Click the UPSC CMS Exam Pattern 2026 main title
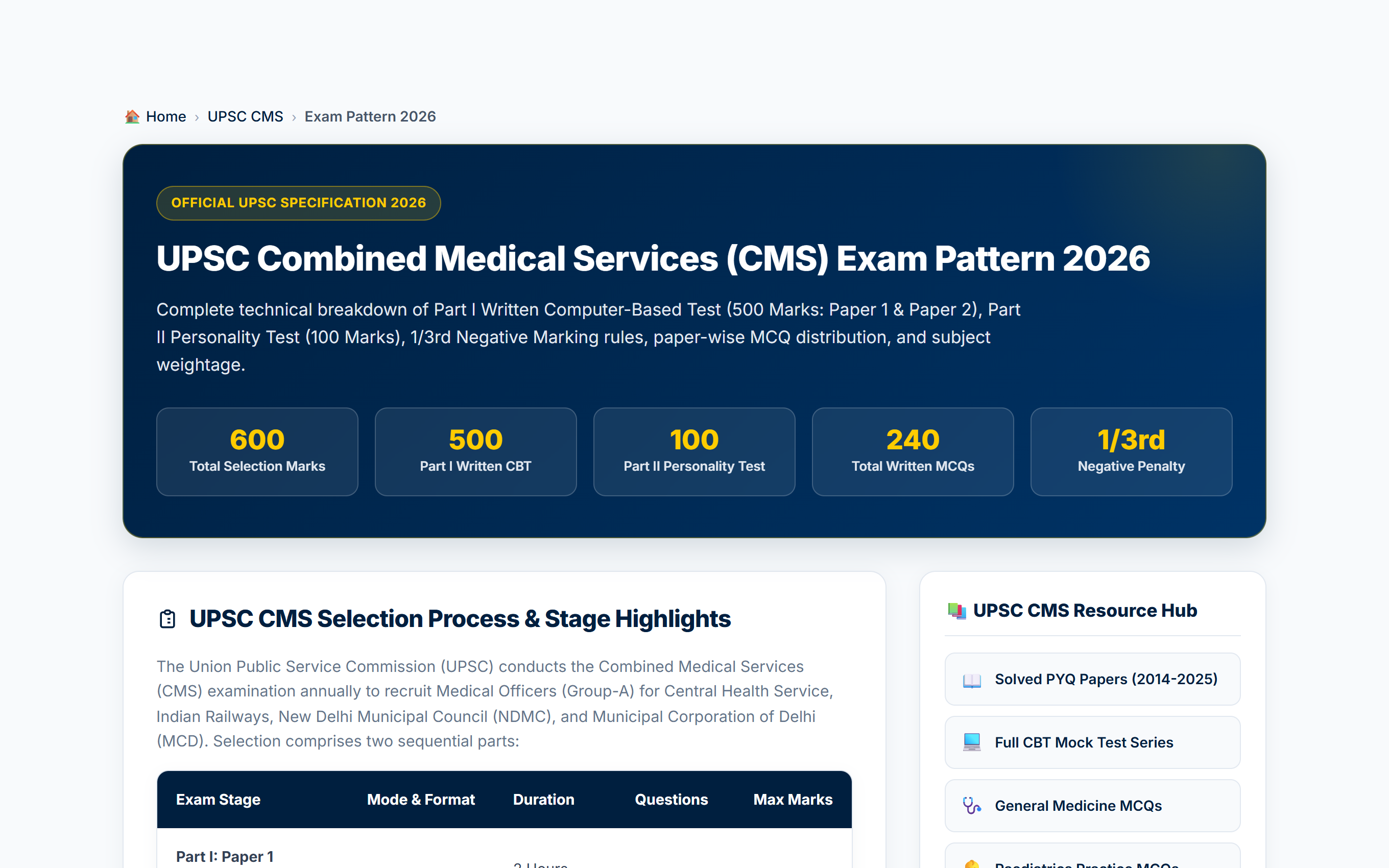The width and height of the screenshot is (1389, 868). tap(653, 258)
